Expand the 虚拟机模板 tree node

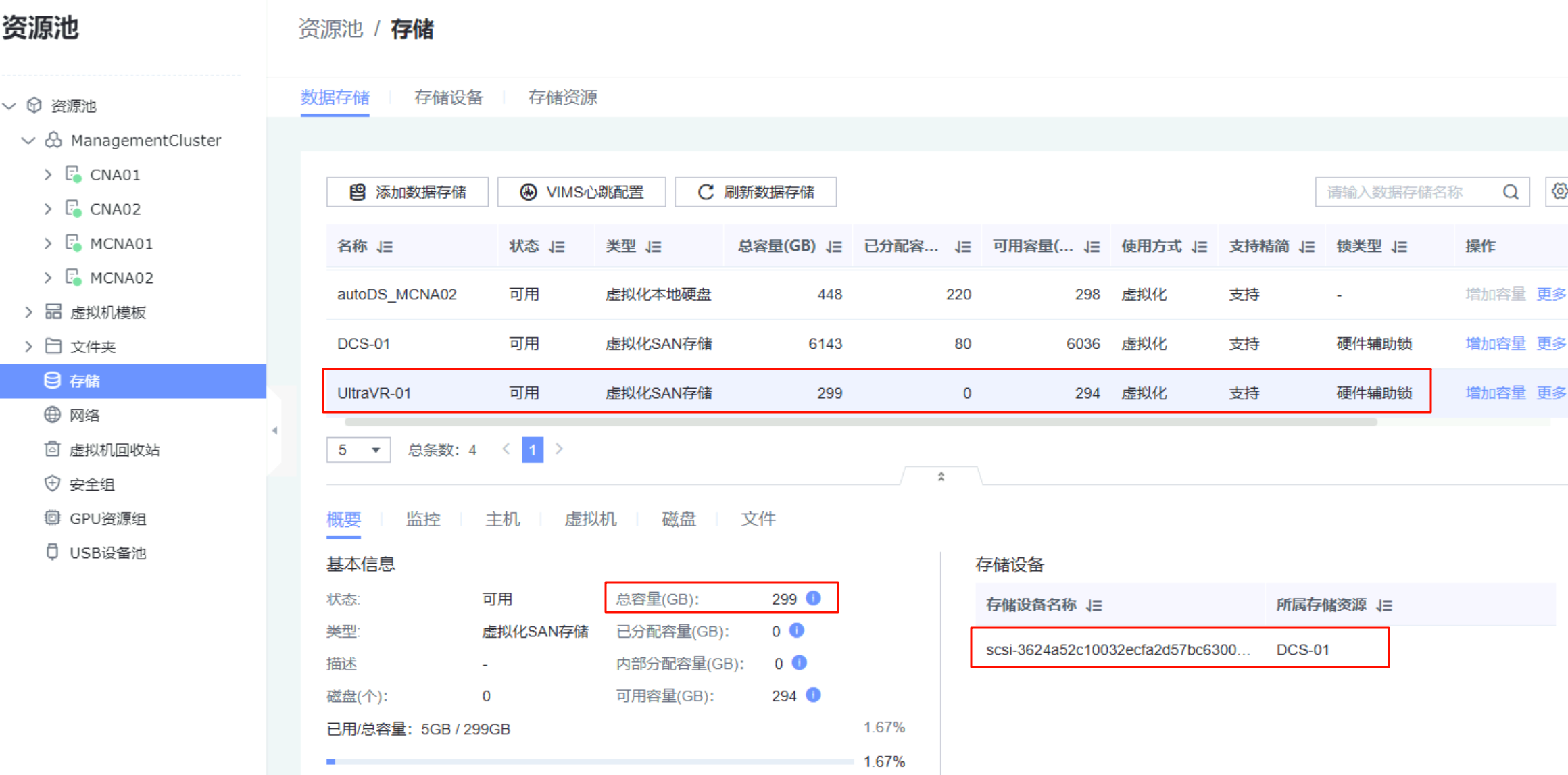coord(28,311)
